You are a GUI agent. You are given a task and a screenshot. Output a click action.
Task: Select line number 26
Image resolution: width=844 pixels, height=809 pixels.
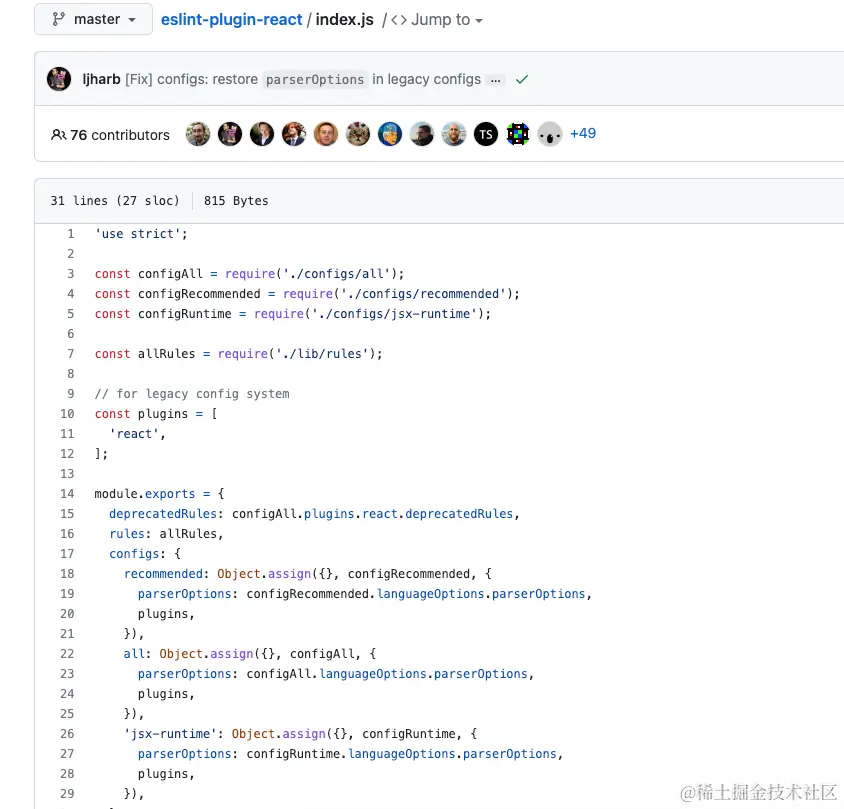click(x=67, y=734)
